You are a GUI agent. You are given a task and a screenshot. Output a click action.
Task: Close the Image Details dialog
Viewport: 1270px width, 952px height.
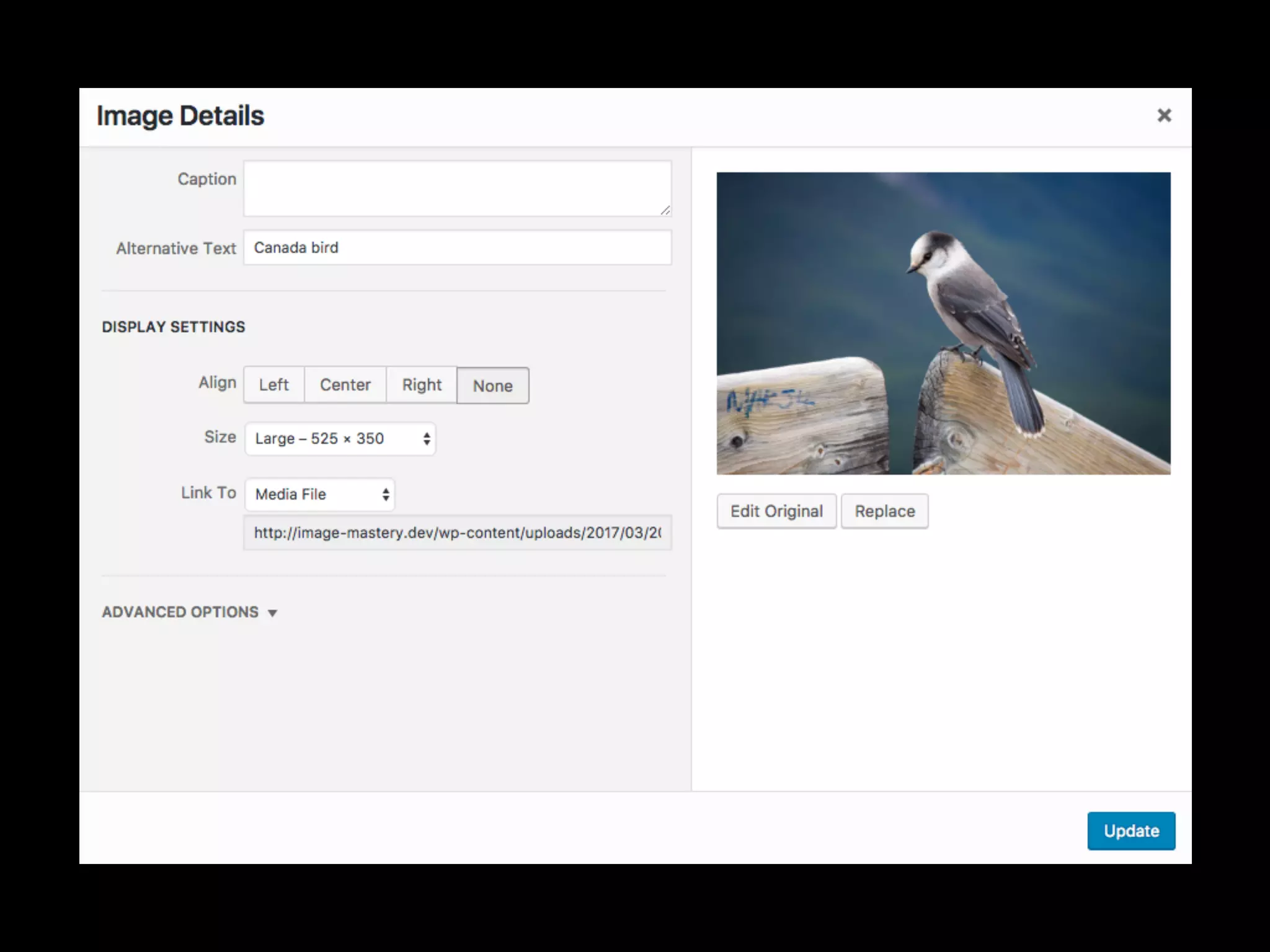coord(1164,115)
